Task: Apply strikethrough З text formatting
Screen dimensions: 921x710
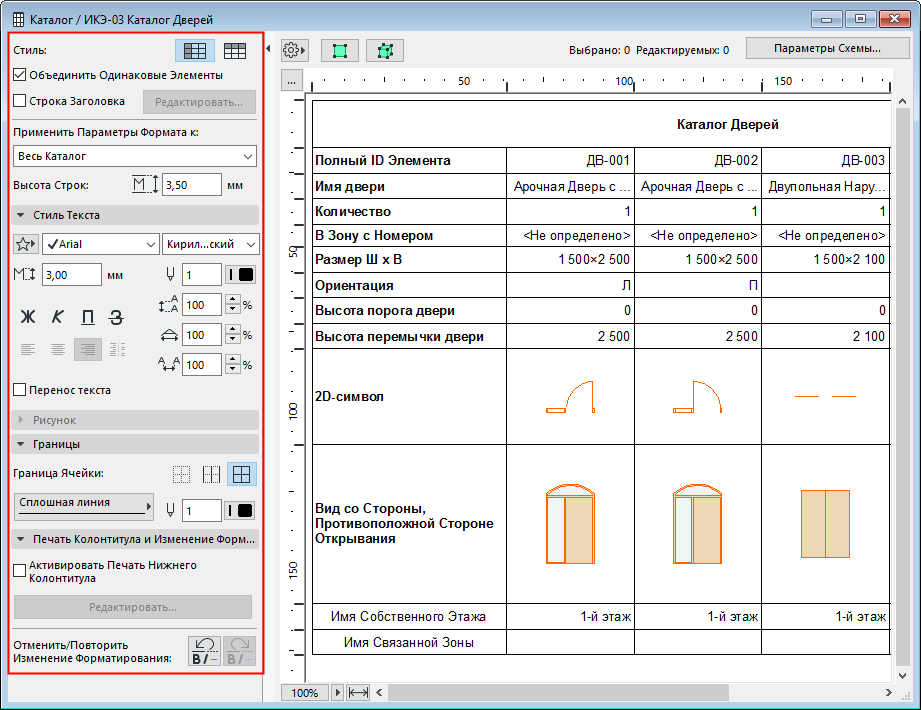Action: click(x=116, y=317)
